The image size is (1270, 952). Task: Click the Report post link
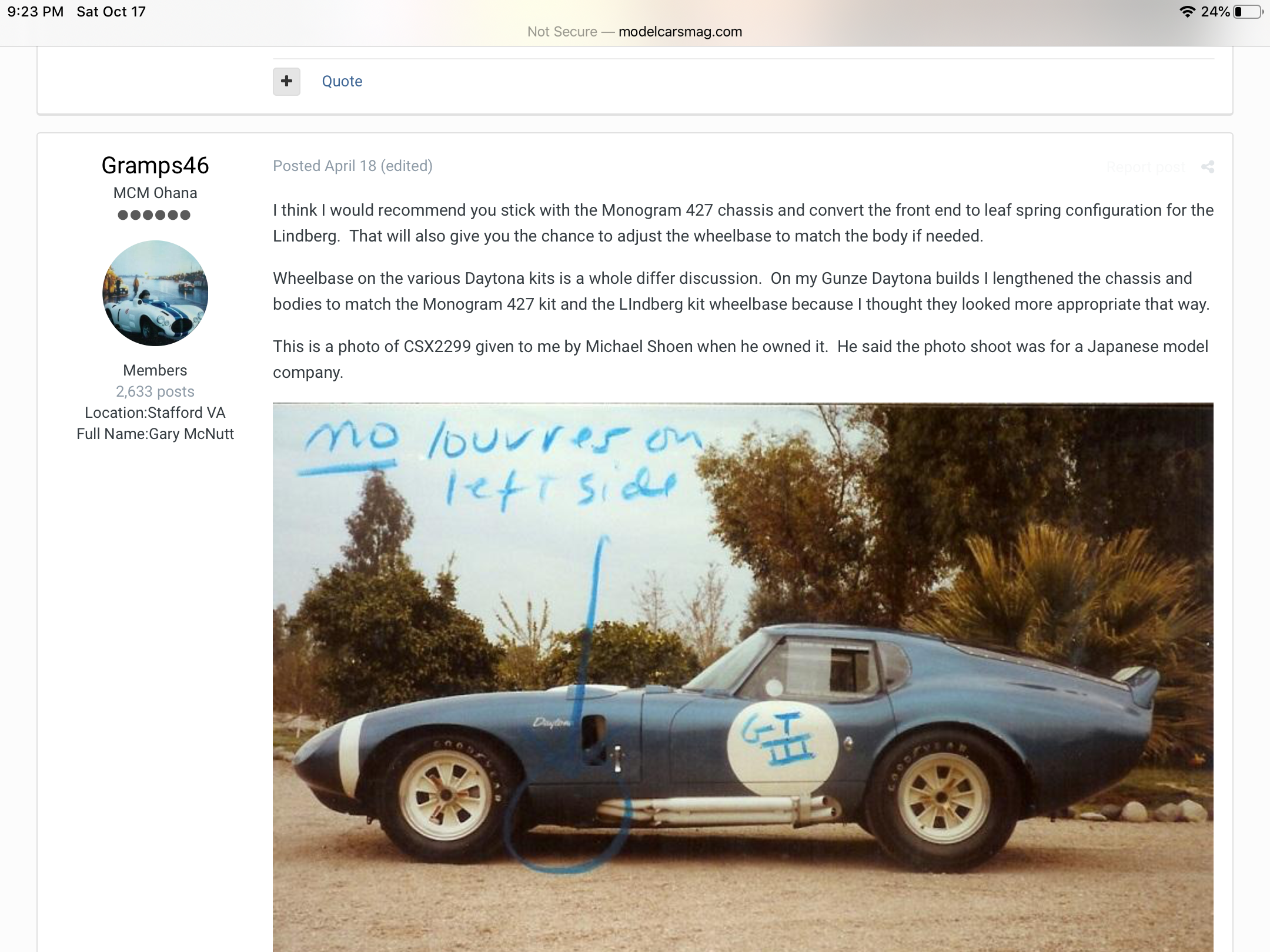[1145, 167]
